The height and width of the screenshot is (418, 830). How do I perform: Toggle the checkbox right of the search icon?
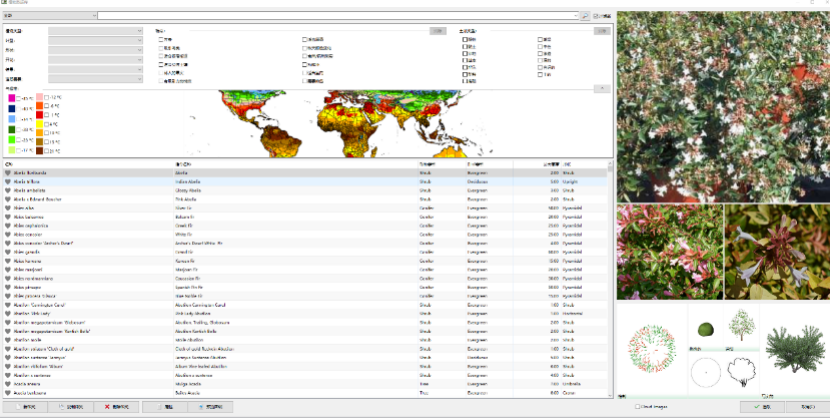[597, 16]
